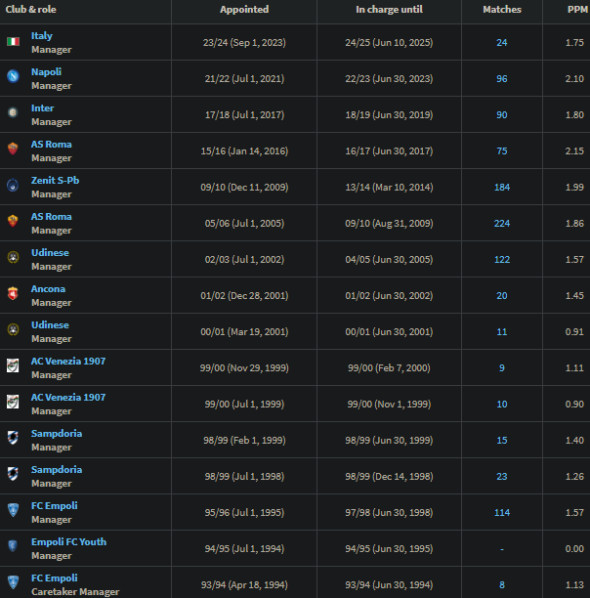The width and height of the screenshot is (590, 598).
Task: Open the Sampdoria link appointed Jul 1, 1998
Action: point(56,469)
